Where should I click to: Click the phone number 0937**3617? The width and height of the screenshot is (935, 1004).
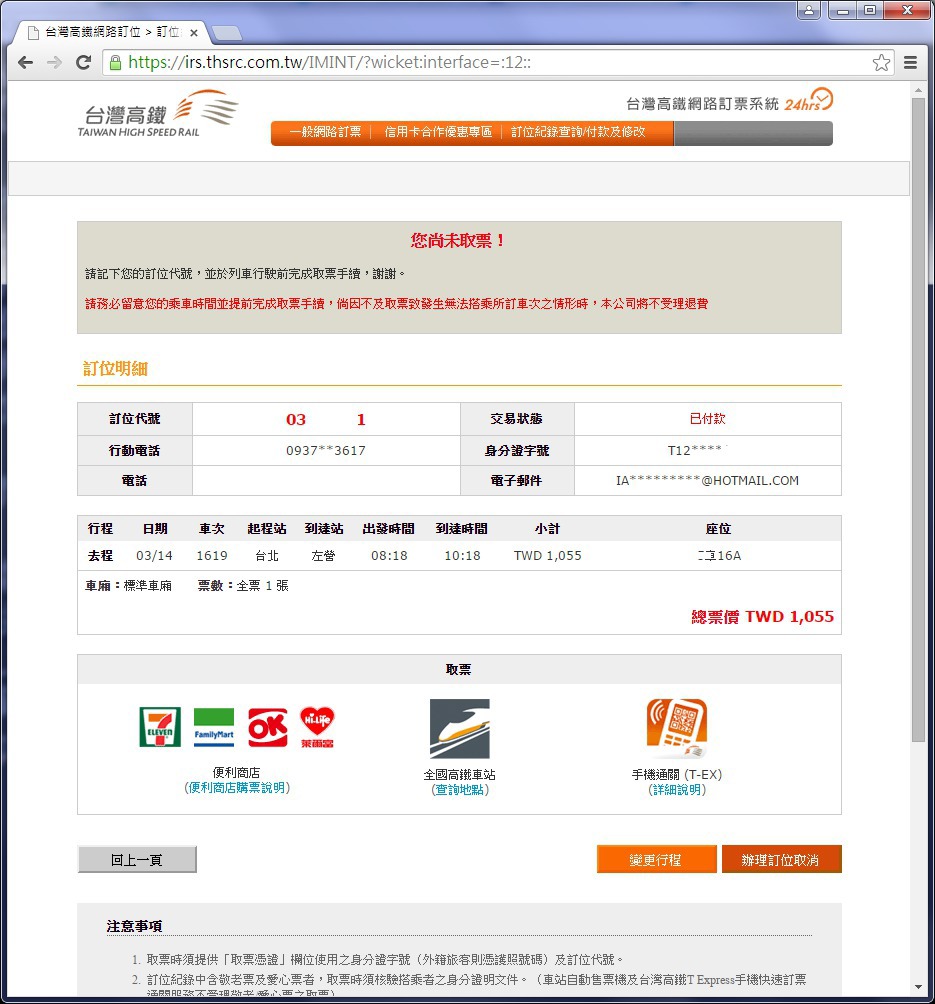click(325, 450)
